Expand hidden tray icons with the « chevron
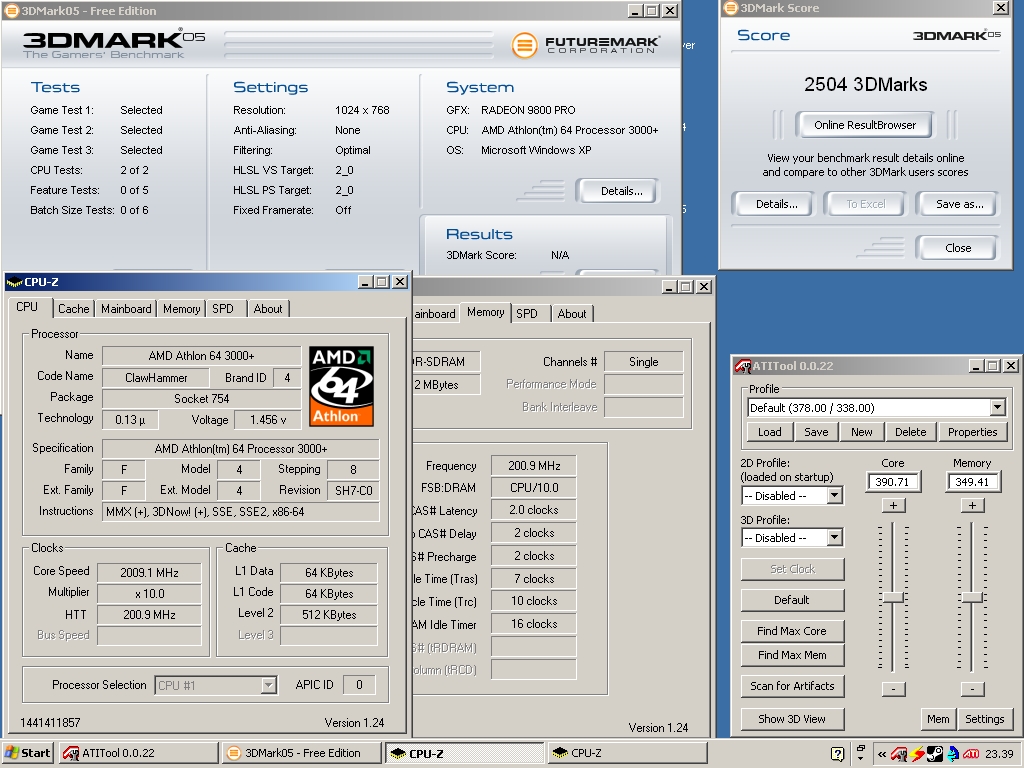 click(x=882, y=754)
